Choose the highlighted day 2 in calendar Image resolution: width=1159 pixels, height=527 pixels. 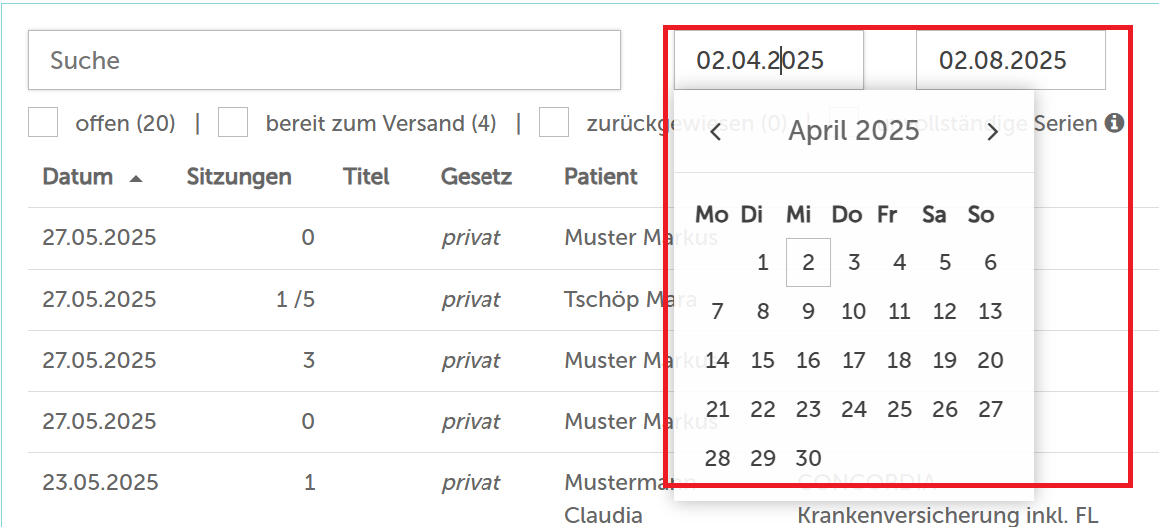(808, 262)
